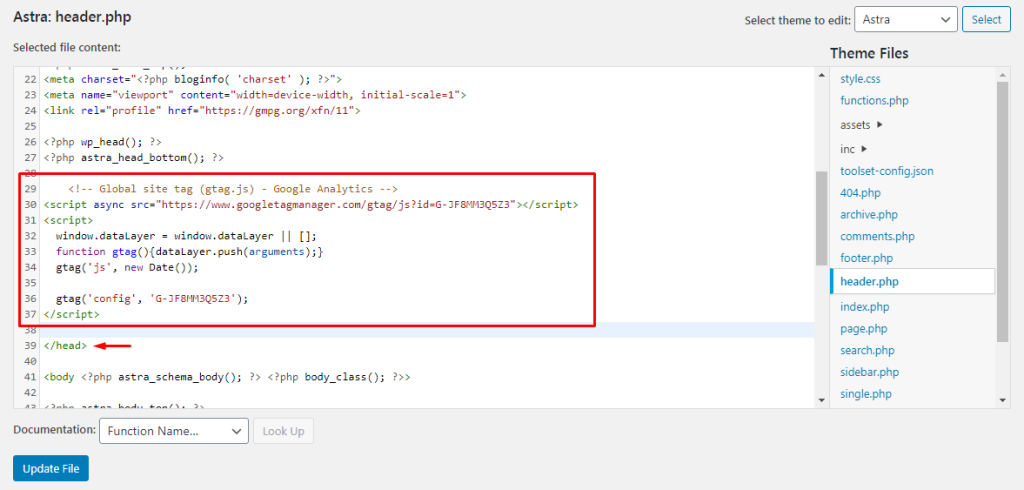Image resolution: width=1024 pixels, height=490 pixels.
Task: Click the Update File button
Action: pos(51,468)
